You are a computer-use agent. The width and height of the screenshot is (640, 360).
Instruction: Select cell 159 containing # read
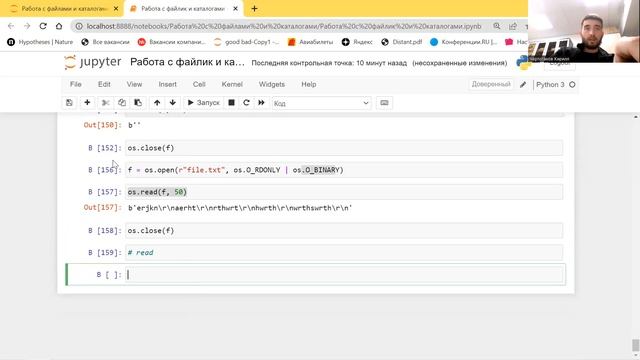[x=344, y=253]
